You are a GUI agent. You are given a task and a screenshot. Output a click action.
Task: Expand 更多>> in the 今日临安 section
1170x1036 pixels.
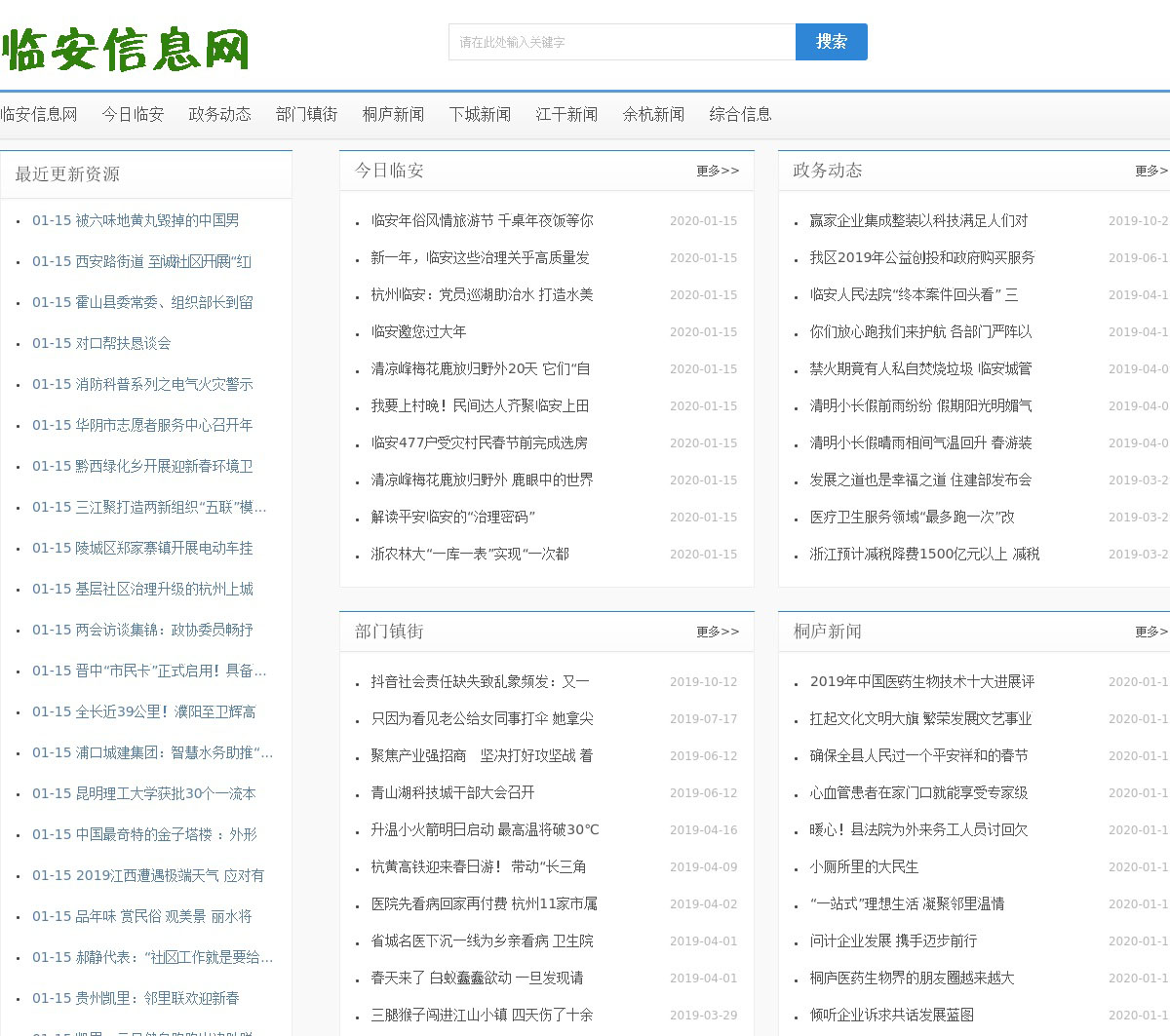(x=718, y=171)
